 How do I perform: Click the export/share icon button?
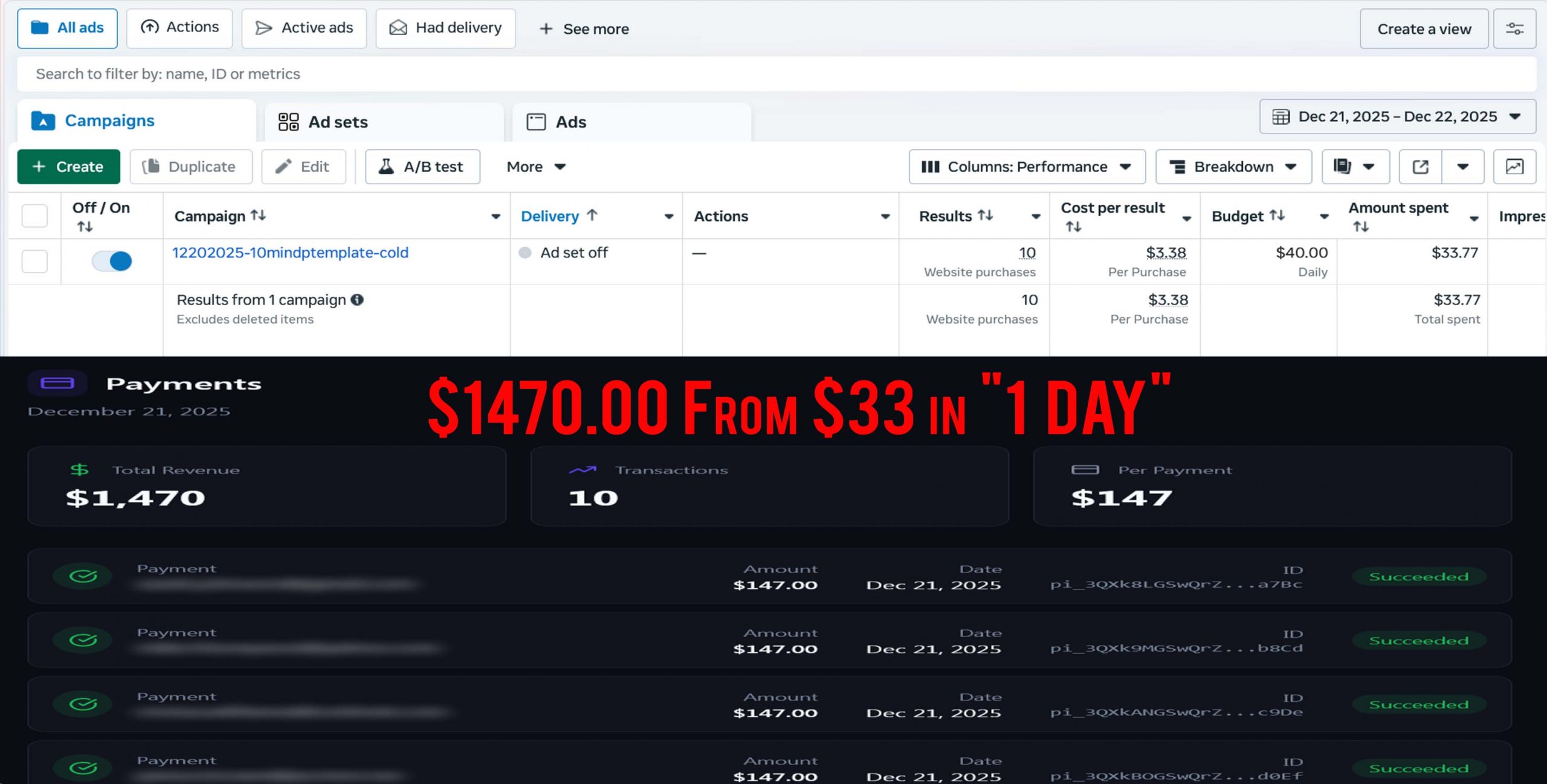(x=1420, y=167)
